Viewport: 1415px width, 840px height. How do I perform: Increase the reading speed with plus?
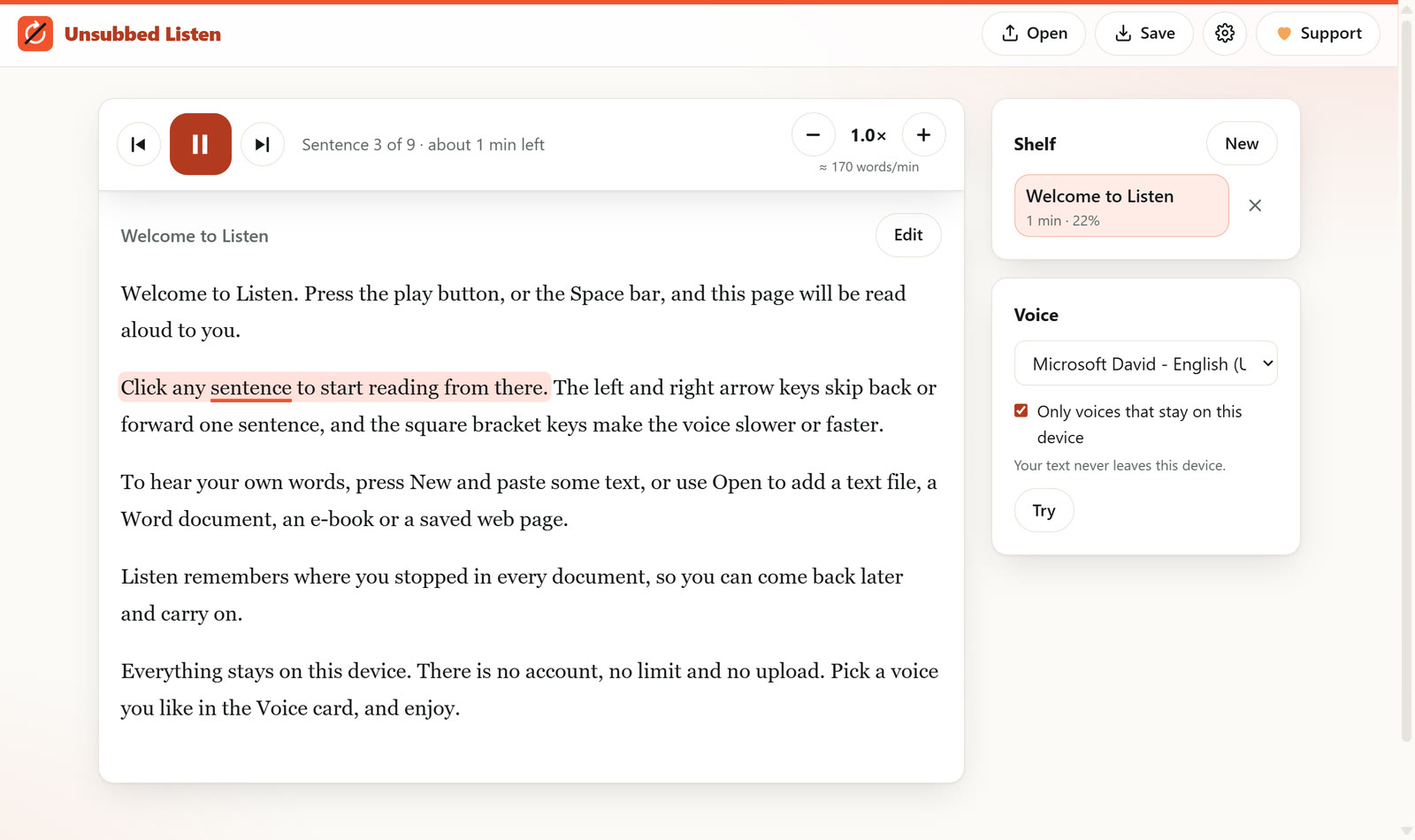point(924,134)
